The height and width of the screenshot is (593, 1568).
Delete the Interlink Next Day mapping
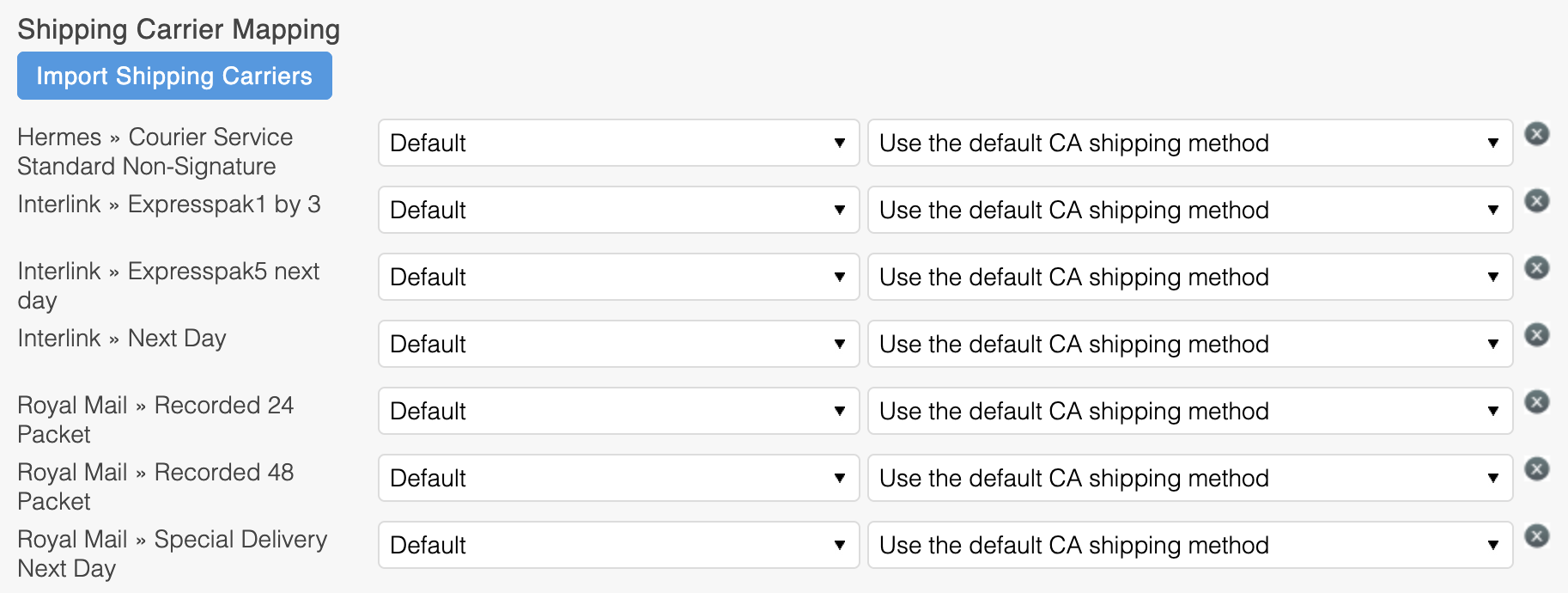1536,335
